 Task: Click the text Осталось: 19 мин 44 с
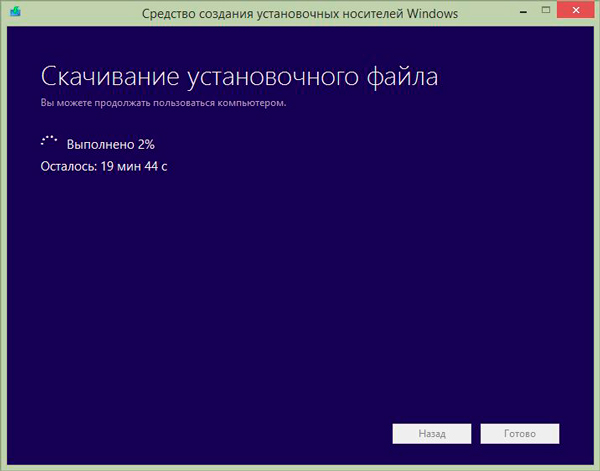point(104,166)
